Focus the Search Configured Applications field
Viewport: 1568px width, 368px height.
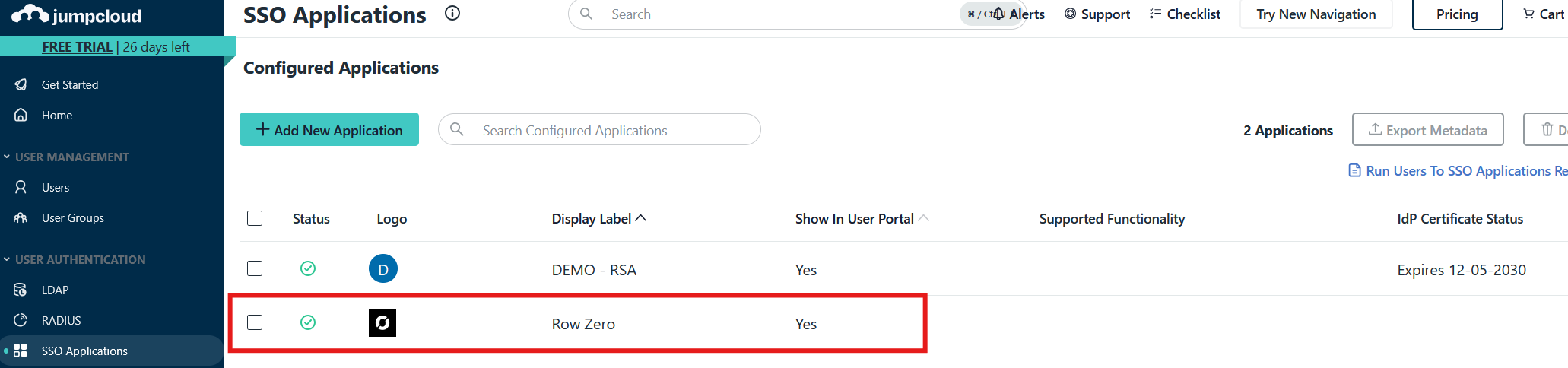point(599,129)
